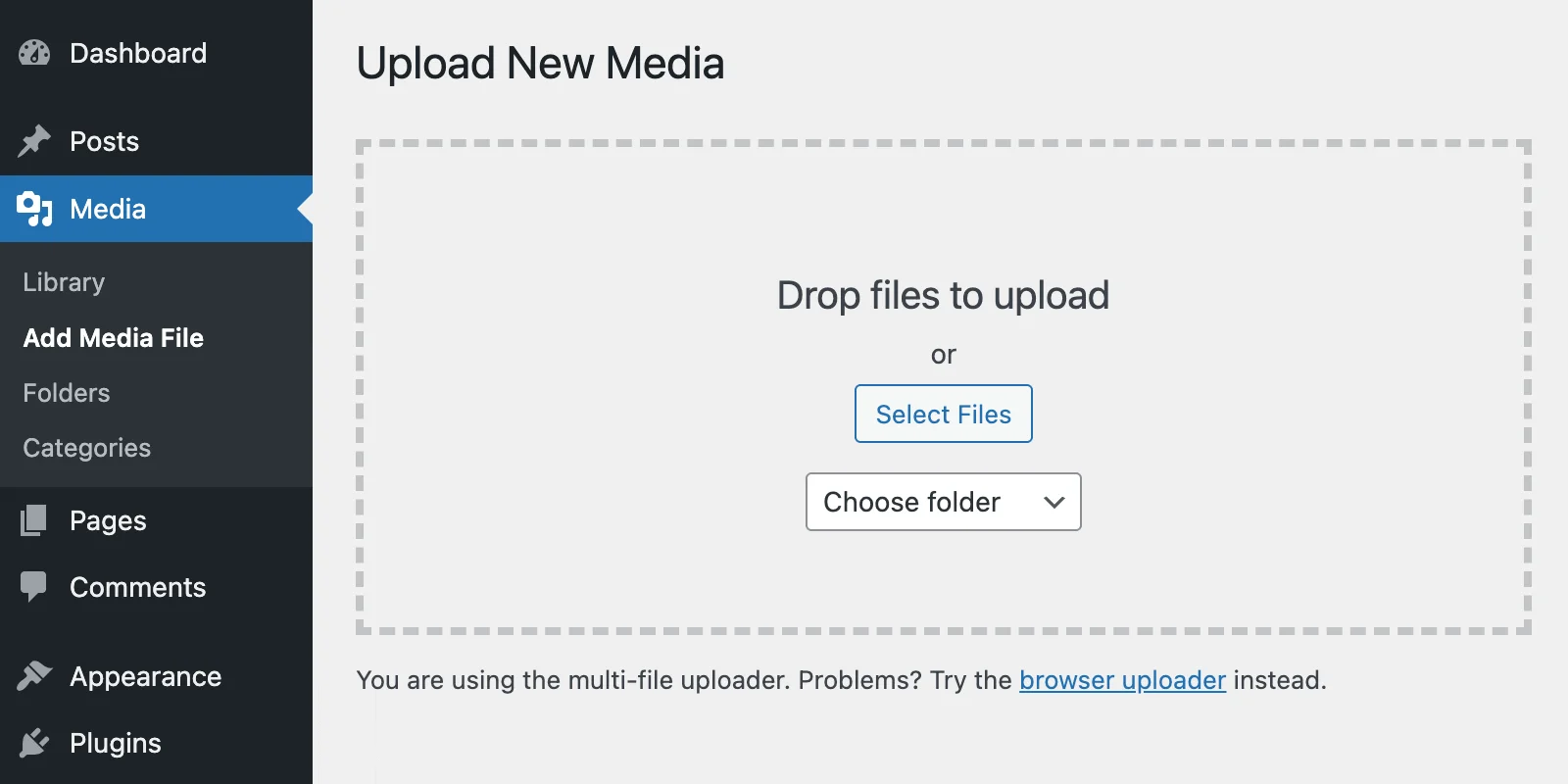Image resolution: width=1568 pixels, height=784 pixels.
Task: Select Add Media File in sidebar
Action: pos(114,337)
